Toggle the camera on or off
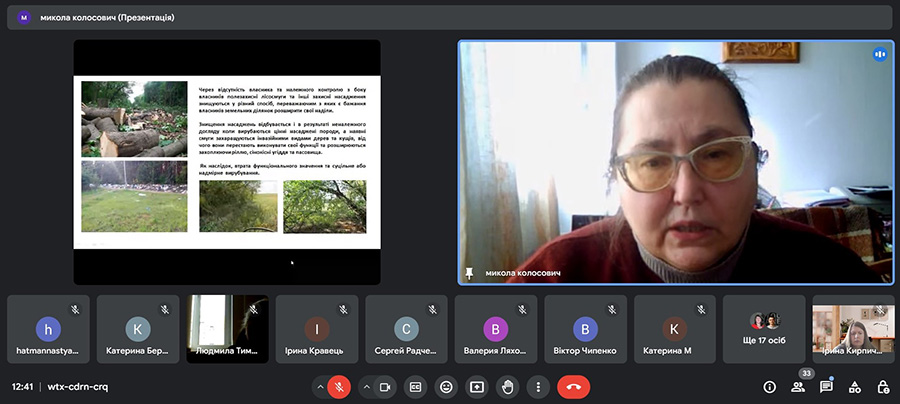The image size is (900, 404). pyautogui.click(x=384, y=387)
